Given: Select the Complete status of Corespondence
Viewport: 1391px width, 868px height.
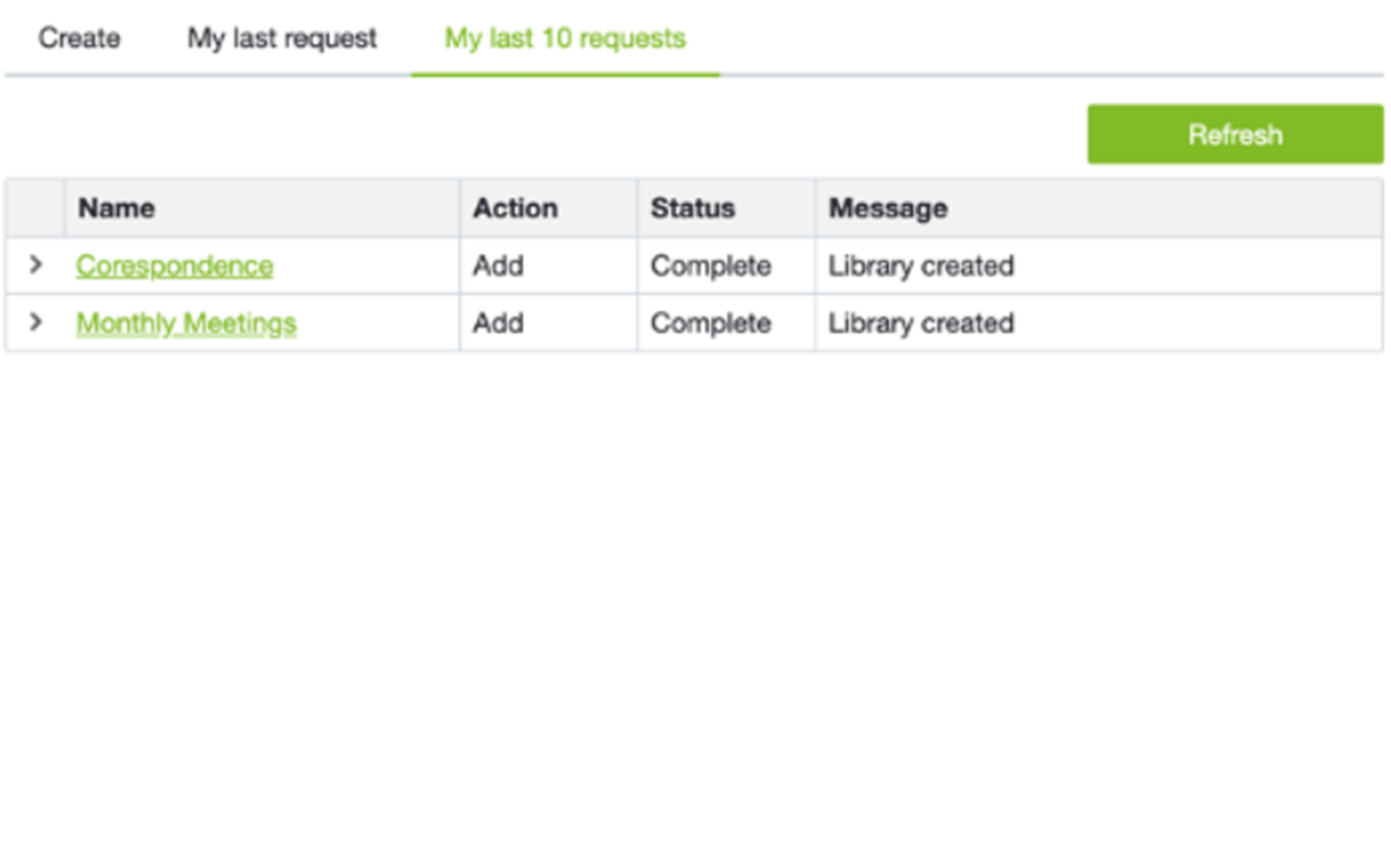Looking at the screenshot, I should click(x=710, y=265).
